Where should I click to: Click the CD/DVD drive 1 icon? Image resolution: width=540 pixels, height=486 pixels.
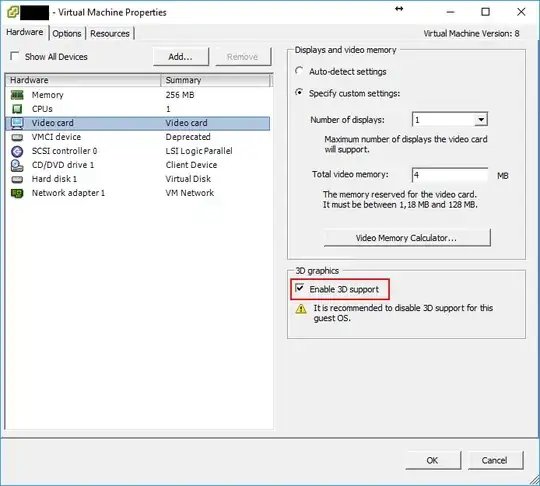[x=17, y=165]
